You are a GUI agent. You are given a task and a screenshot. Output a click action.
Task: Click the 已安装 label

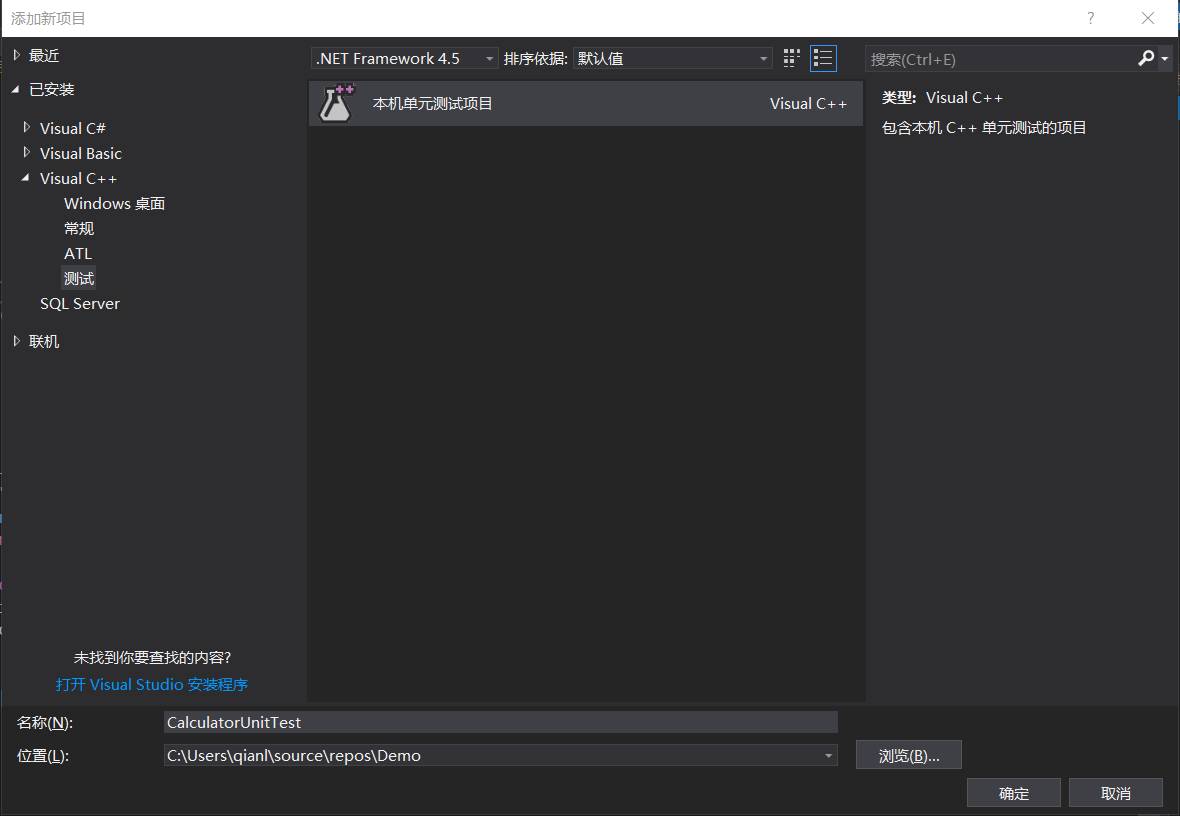click(51, 90)
